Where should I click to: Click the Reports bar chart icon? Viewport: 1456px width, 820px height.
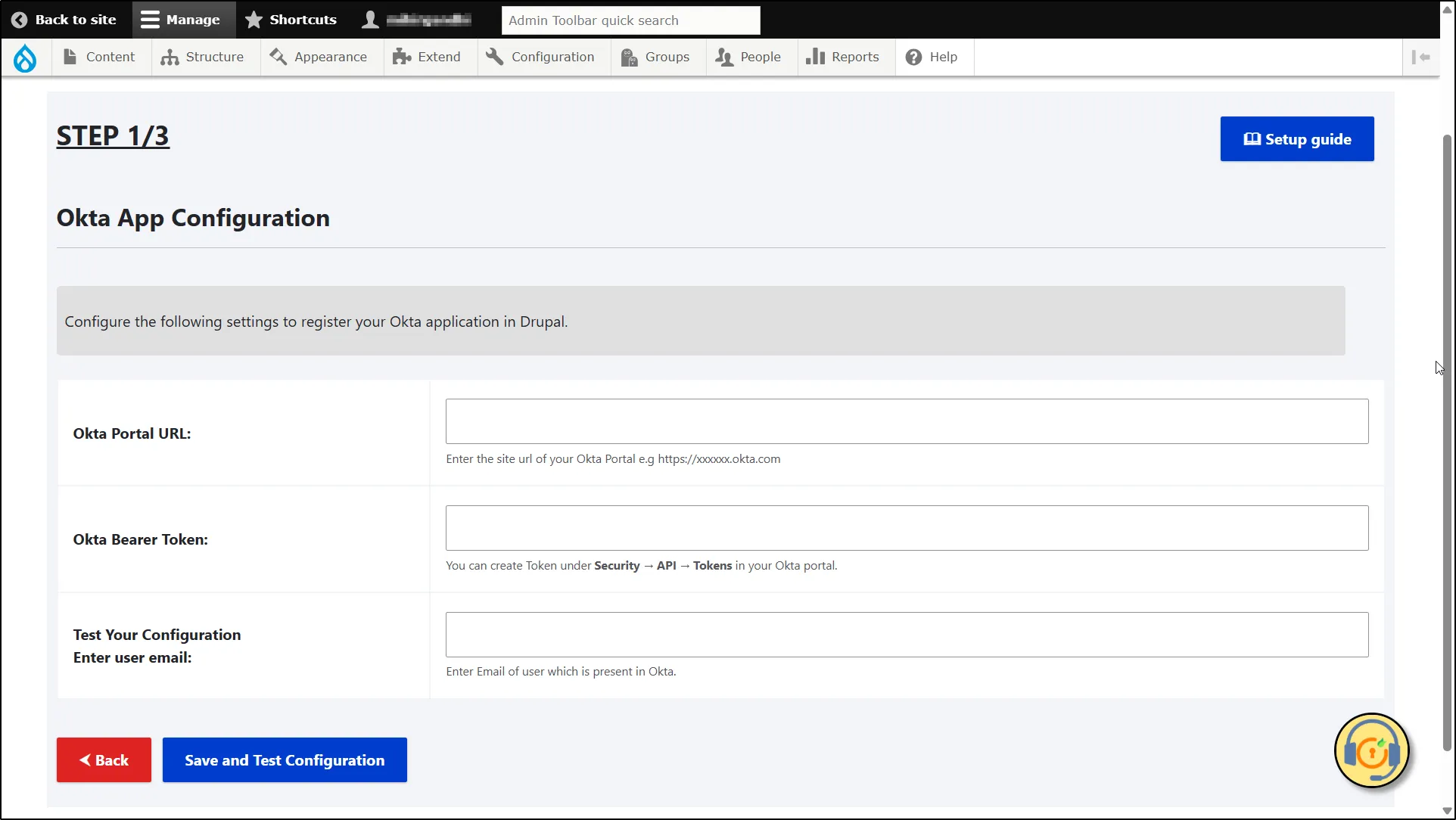(x=815, y=57)
